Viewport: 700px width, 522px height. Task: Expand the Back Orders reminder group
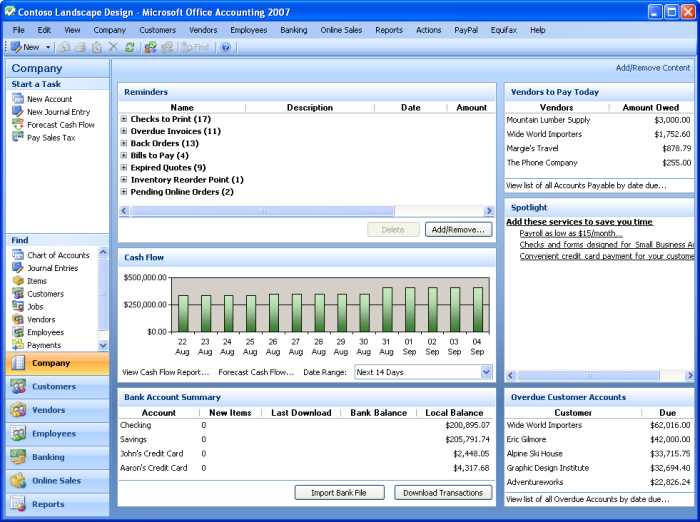point(124,143)
